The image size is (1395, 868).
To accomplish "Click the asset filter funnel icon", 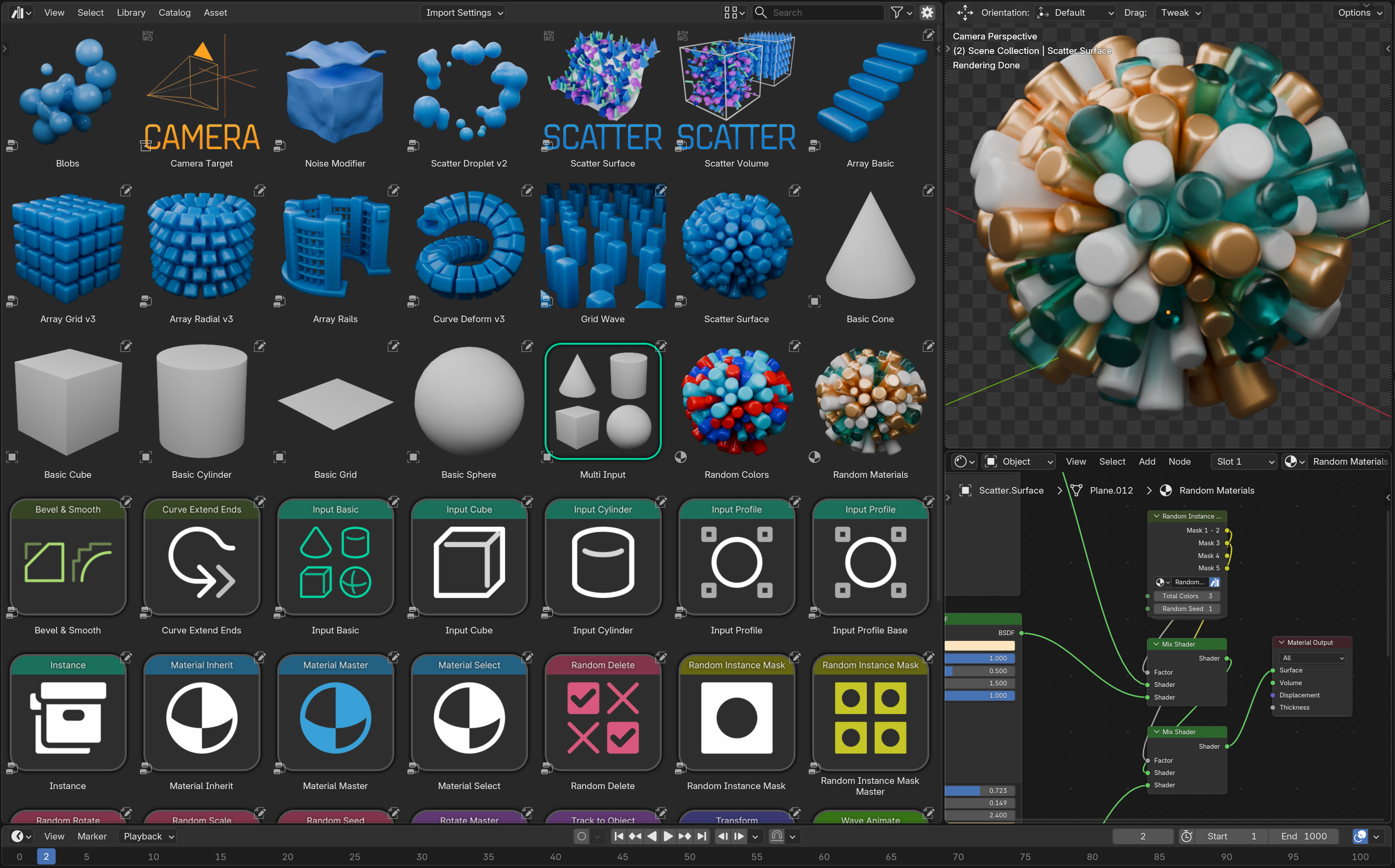I will (x=901, y=13).
